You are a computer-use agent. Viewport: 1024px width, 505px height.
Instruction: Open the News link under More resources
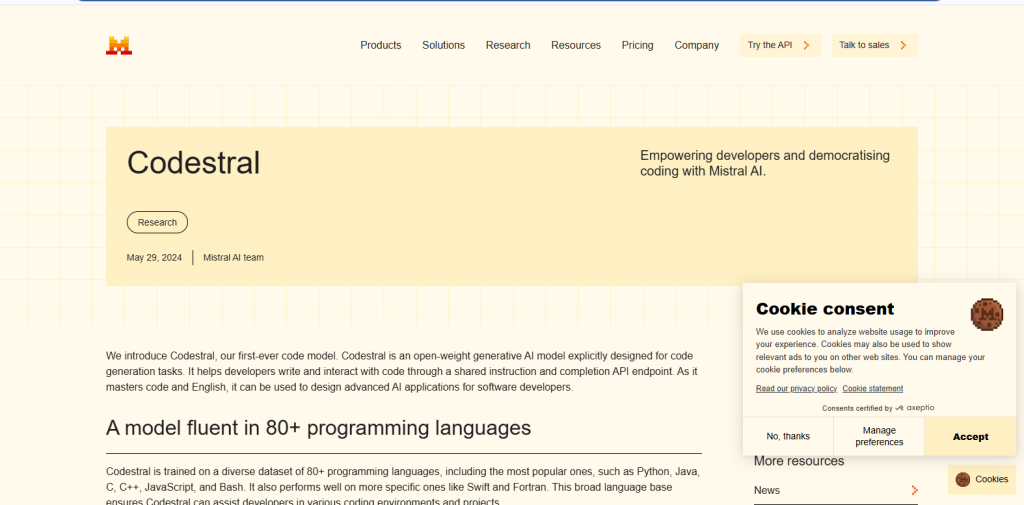coord(767,490)
